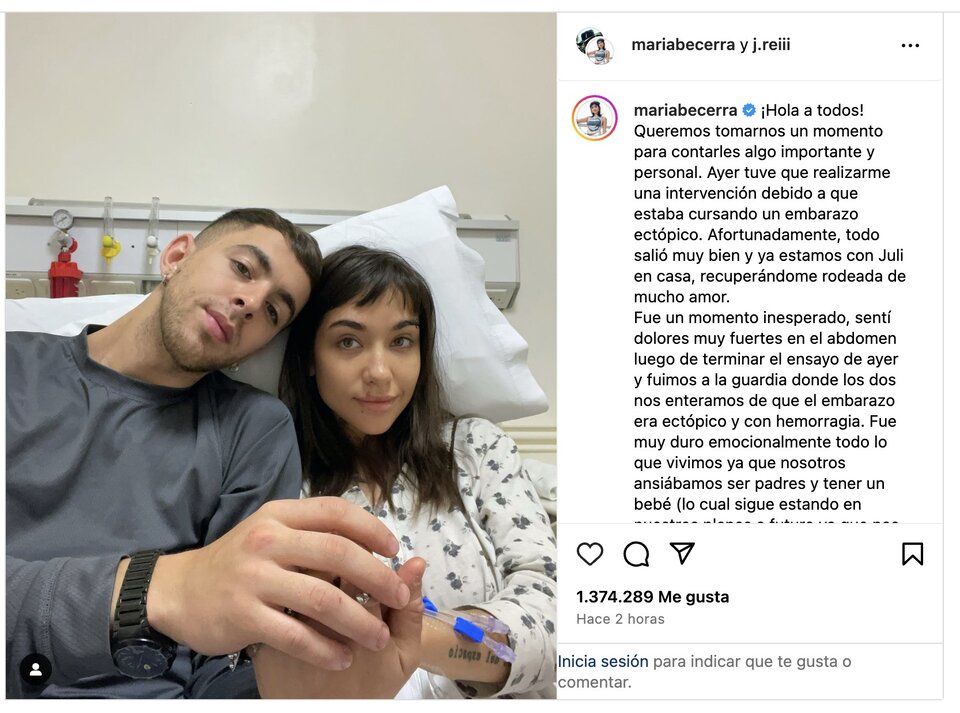Open mariabecerra profile picture with story ring
Screen dimensions: 960x713
[x=594, y=118]
